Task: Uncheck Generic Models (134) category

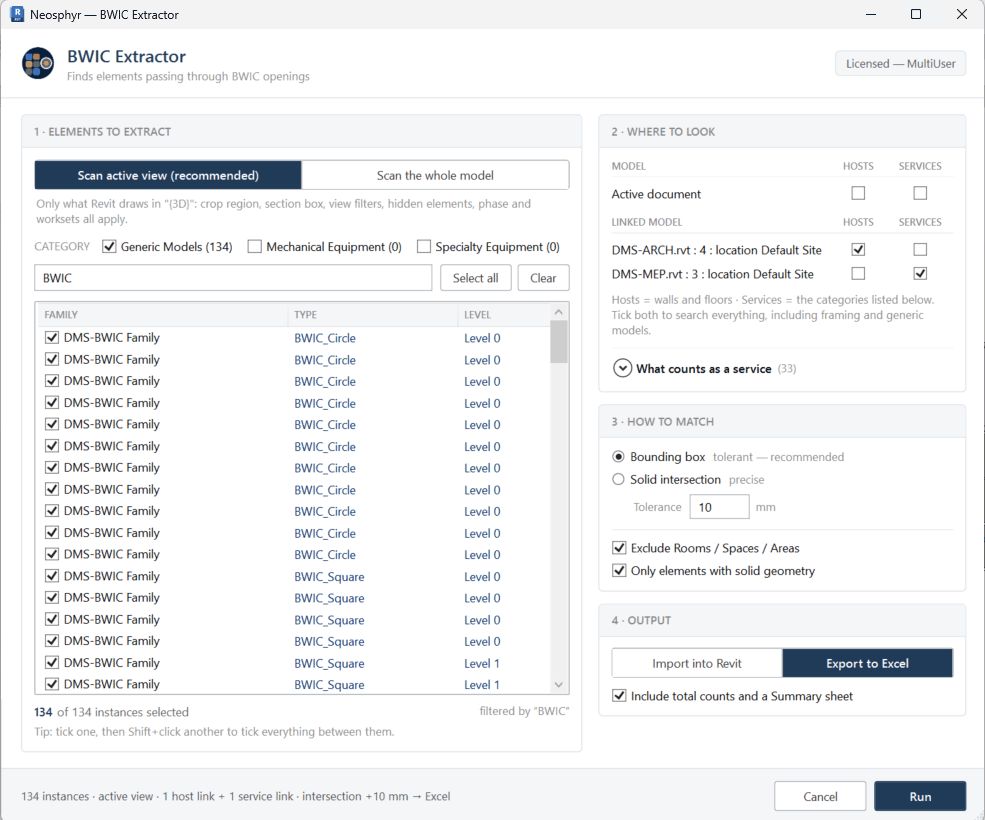Action: [x=109, y=246]
